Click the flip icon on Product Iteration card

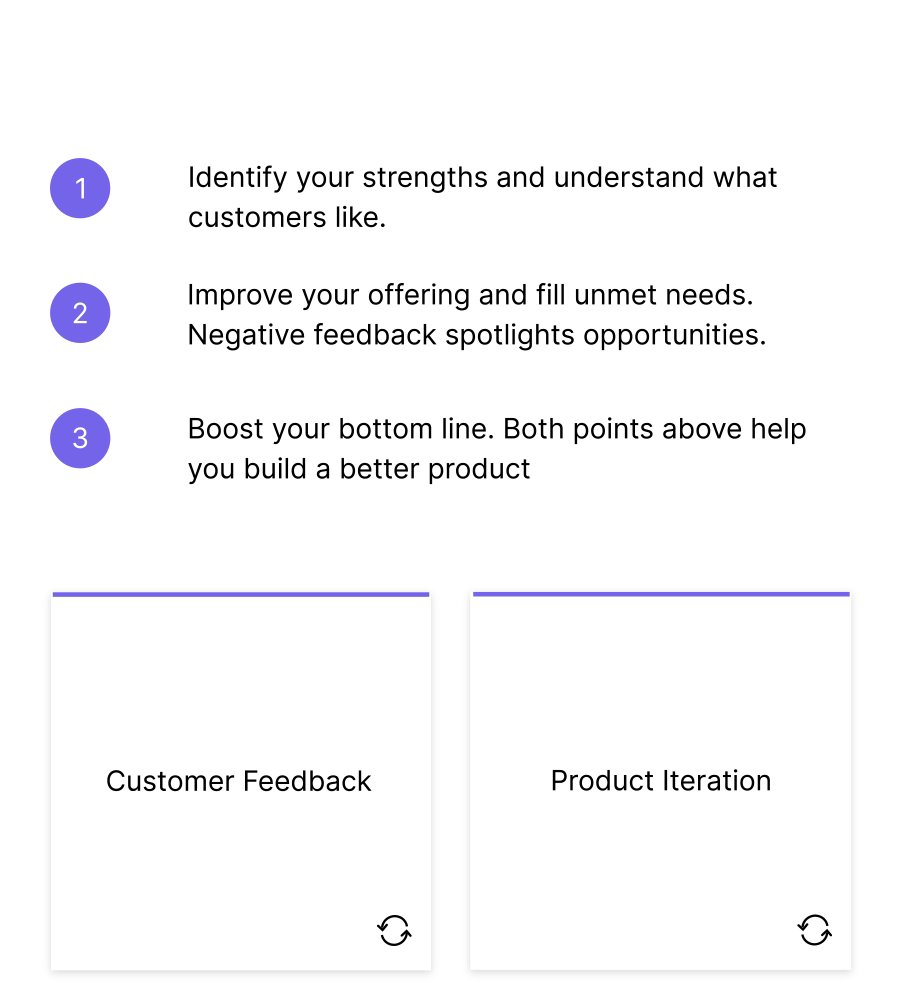pyautogui.click(x=815, y=930)
